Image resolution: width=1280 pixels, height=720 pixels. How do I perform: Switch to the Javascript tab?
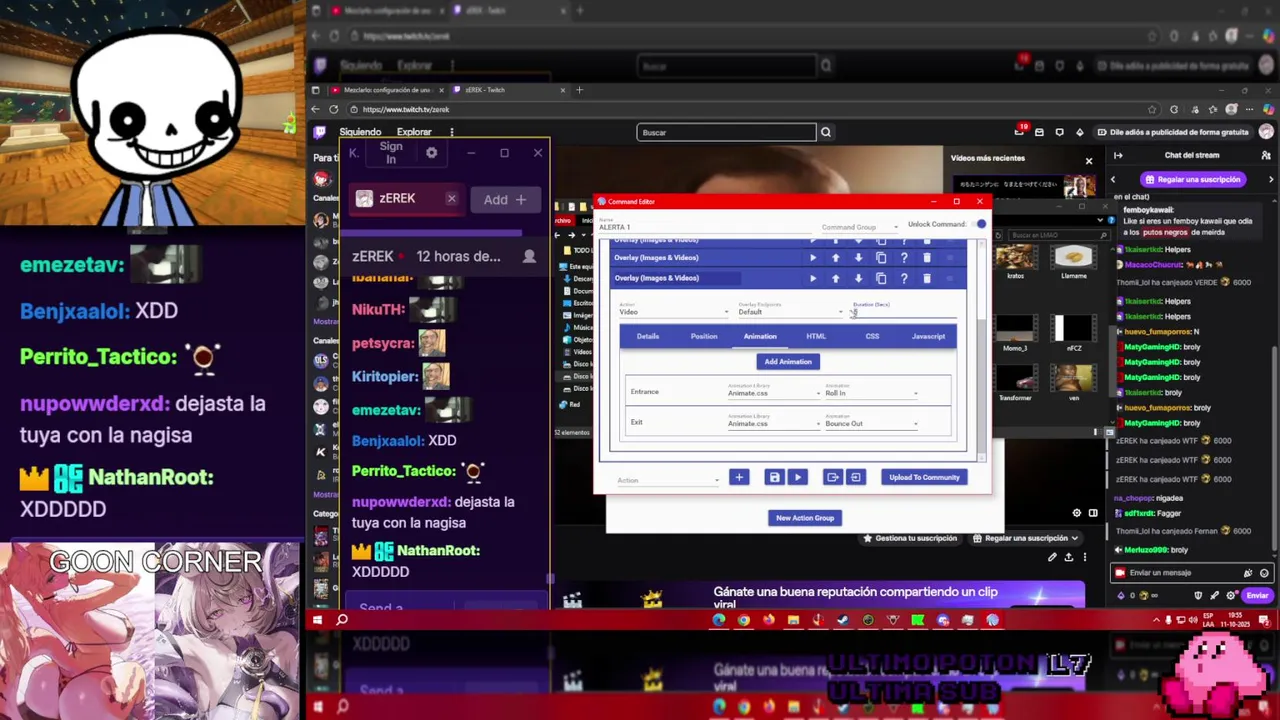pos(928,336)
